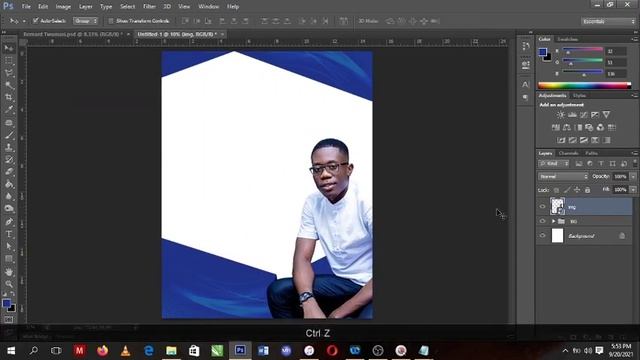Select the Clone Stamp tool

(9, 147)
